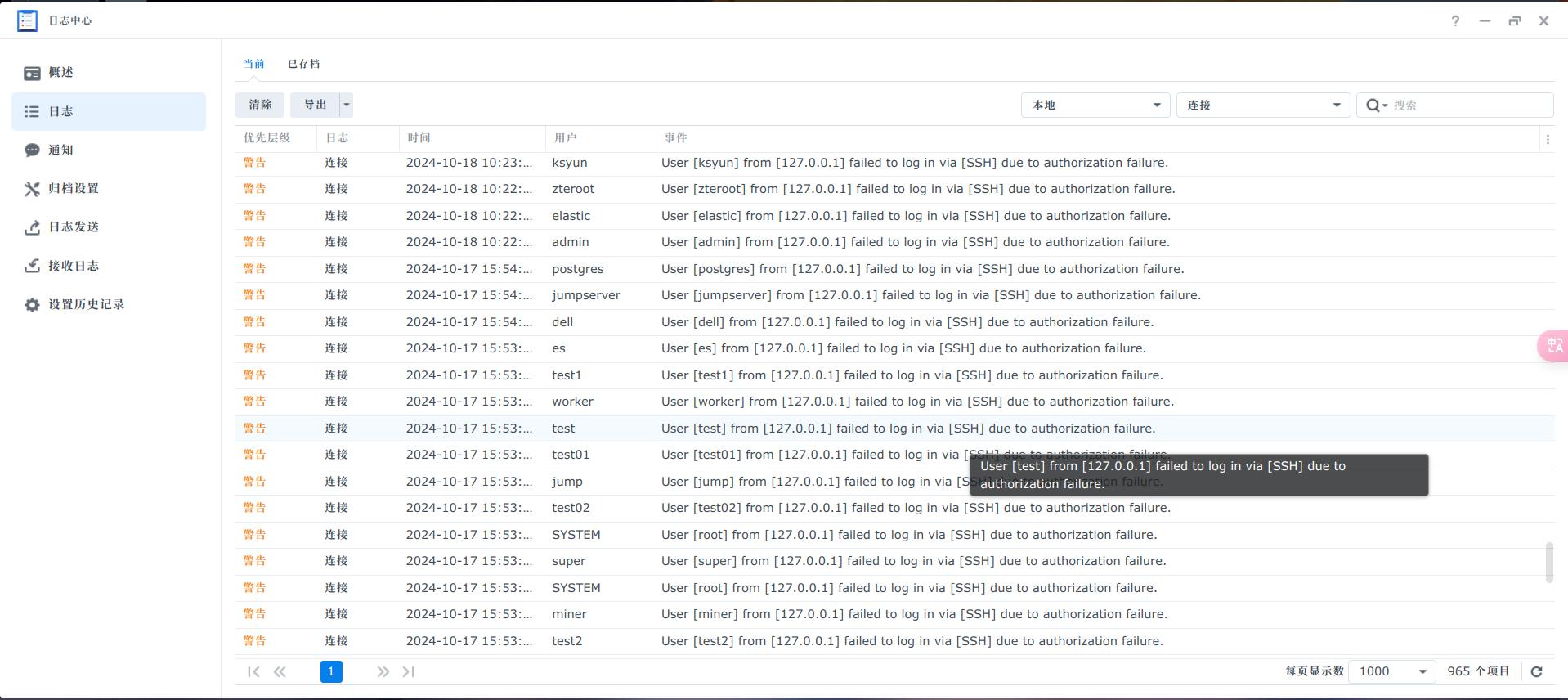Expand the 导出 dropdown arrow
This screenshot has height=700, width=1568.
(347, 105)
